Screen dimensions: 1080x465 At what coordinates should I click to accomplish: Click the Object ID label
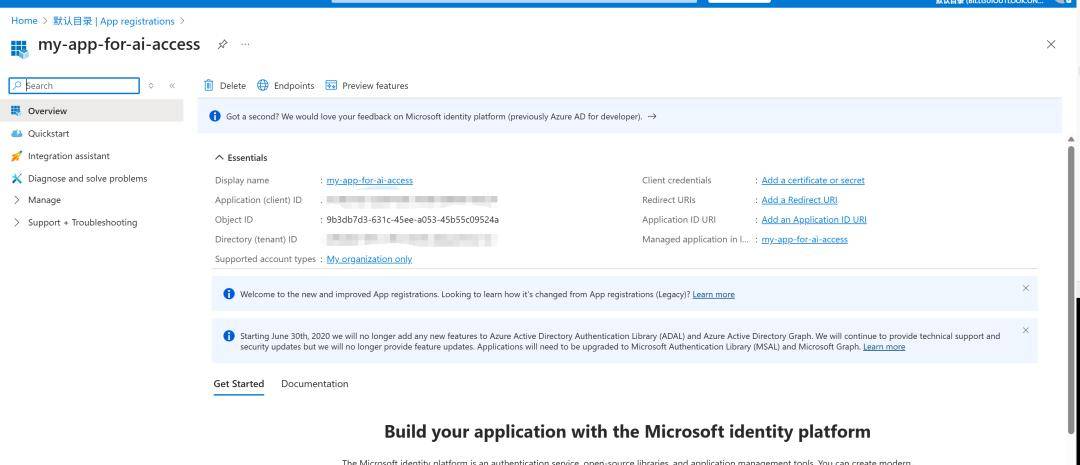pyautogui.click(x=234, y=220)
